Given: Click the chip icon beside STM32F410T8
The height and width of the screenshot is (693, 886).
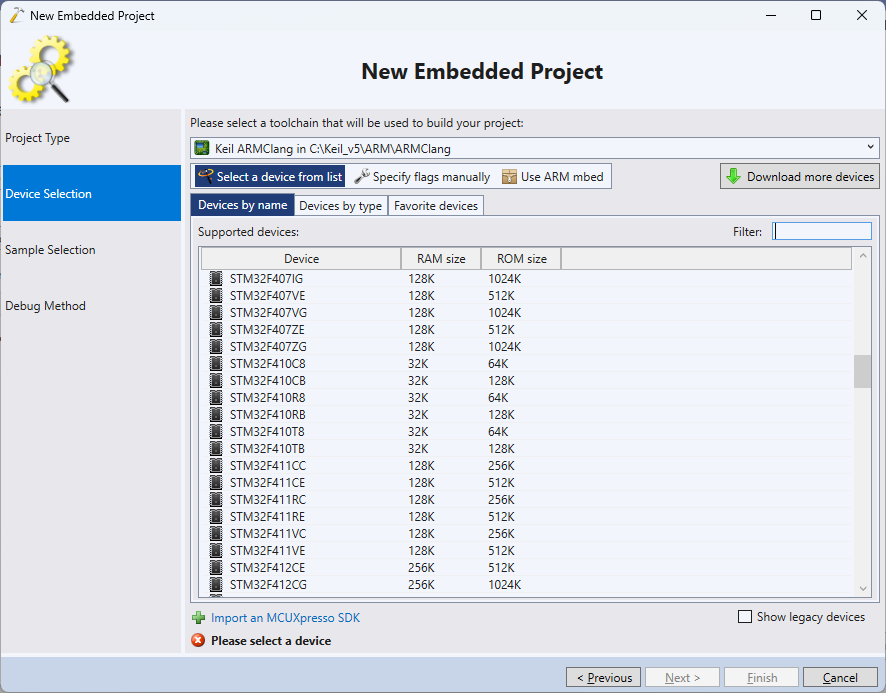Looking at the screenshot, I should pyautogui.click(x=216, y=431).
